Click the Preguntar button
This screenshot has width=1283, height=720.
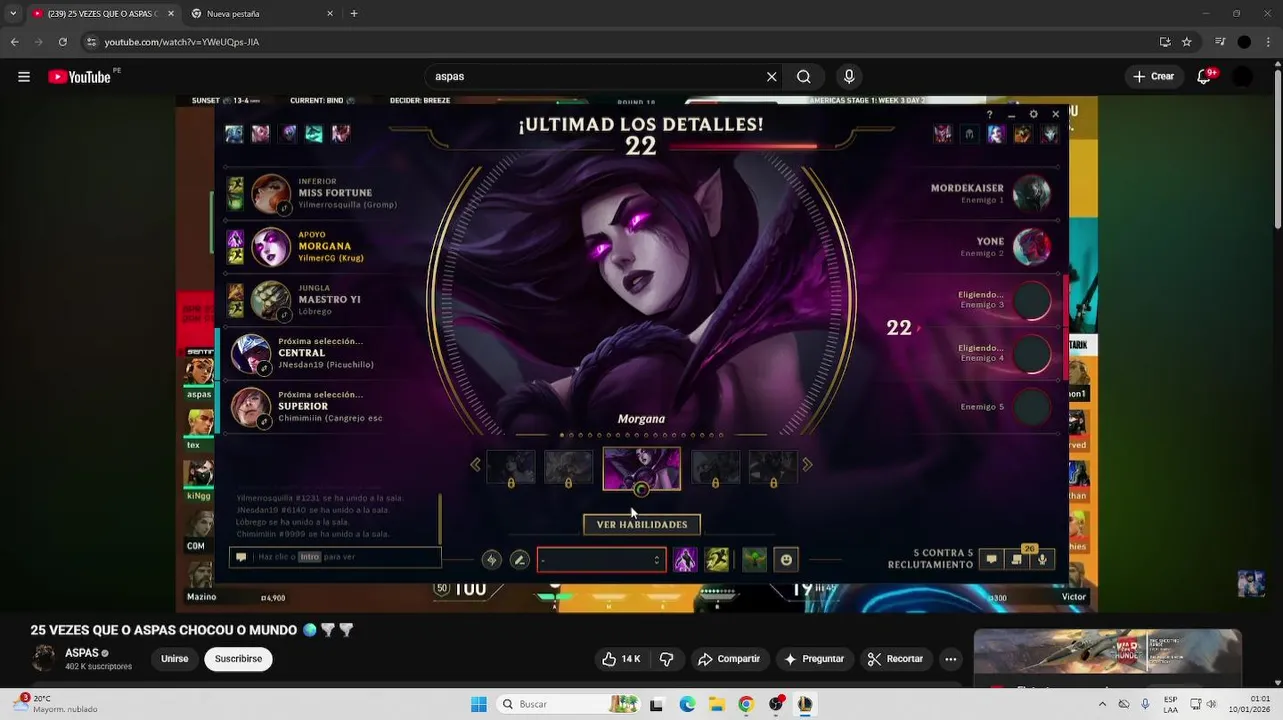[815, 659]
